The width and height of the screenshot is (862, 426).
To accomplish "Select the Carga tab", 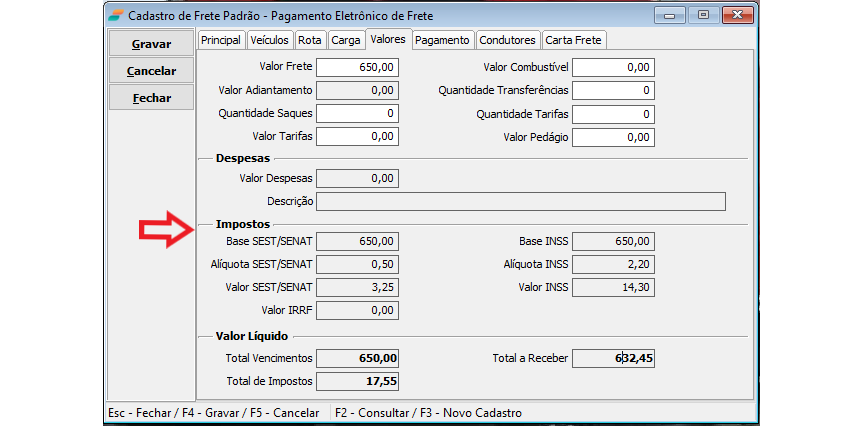I will point(345,40).
